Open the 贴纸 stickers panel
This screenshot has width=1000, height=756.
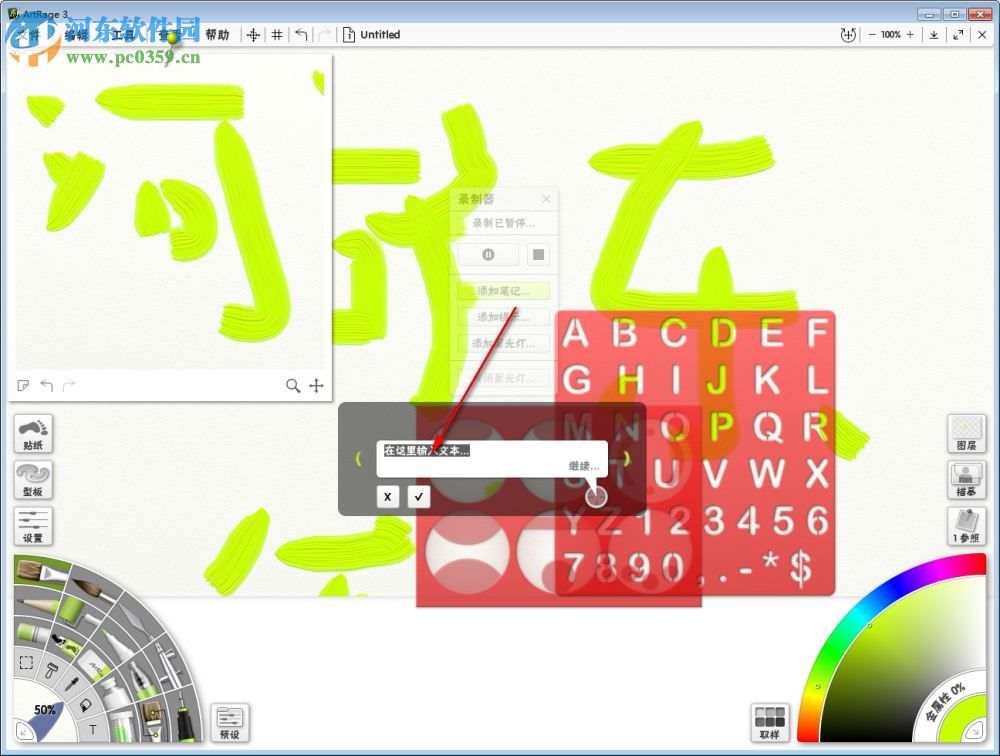coord(32,434)
